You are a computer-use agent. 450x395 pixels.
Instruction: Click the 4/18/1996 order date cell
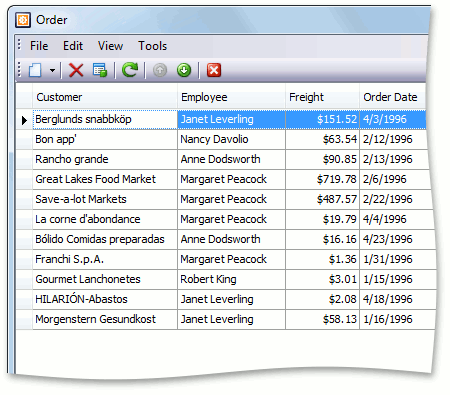(398, 299)
